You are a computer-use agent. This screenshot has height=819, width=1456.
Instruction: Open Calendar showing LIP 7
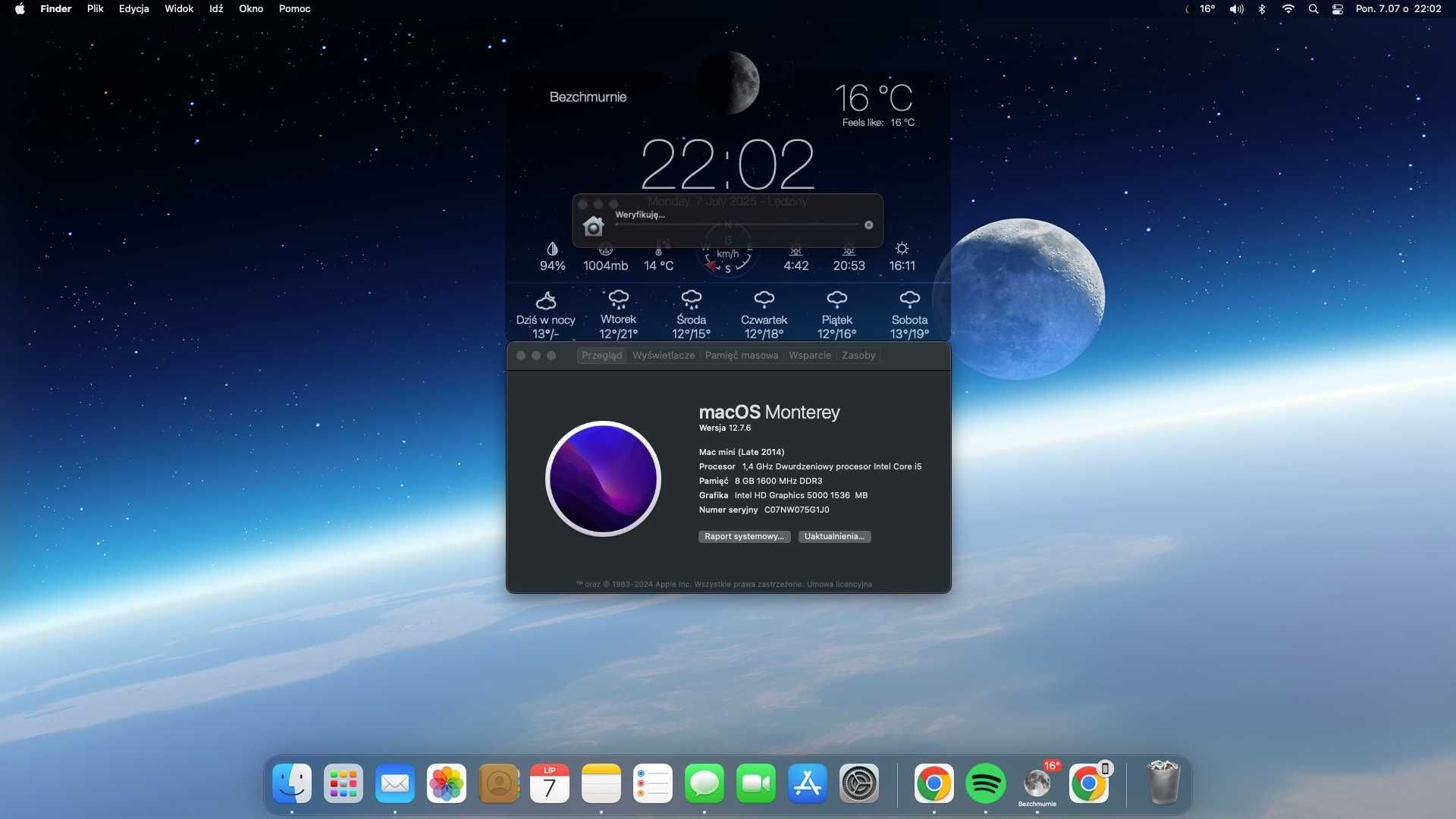550,783
